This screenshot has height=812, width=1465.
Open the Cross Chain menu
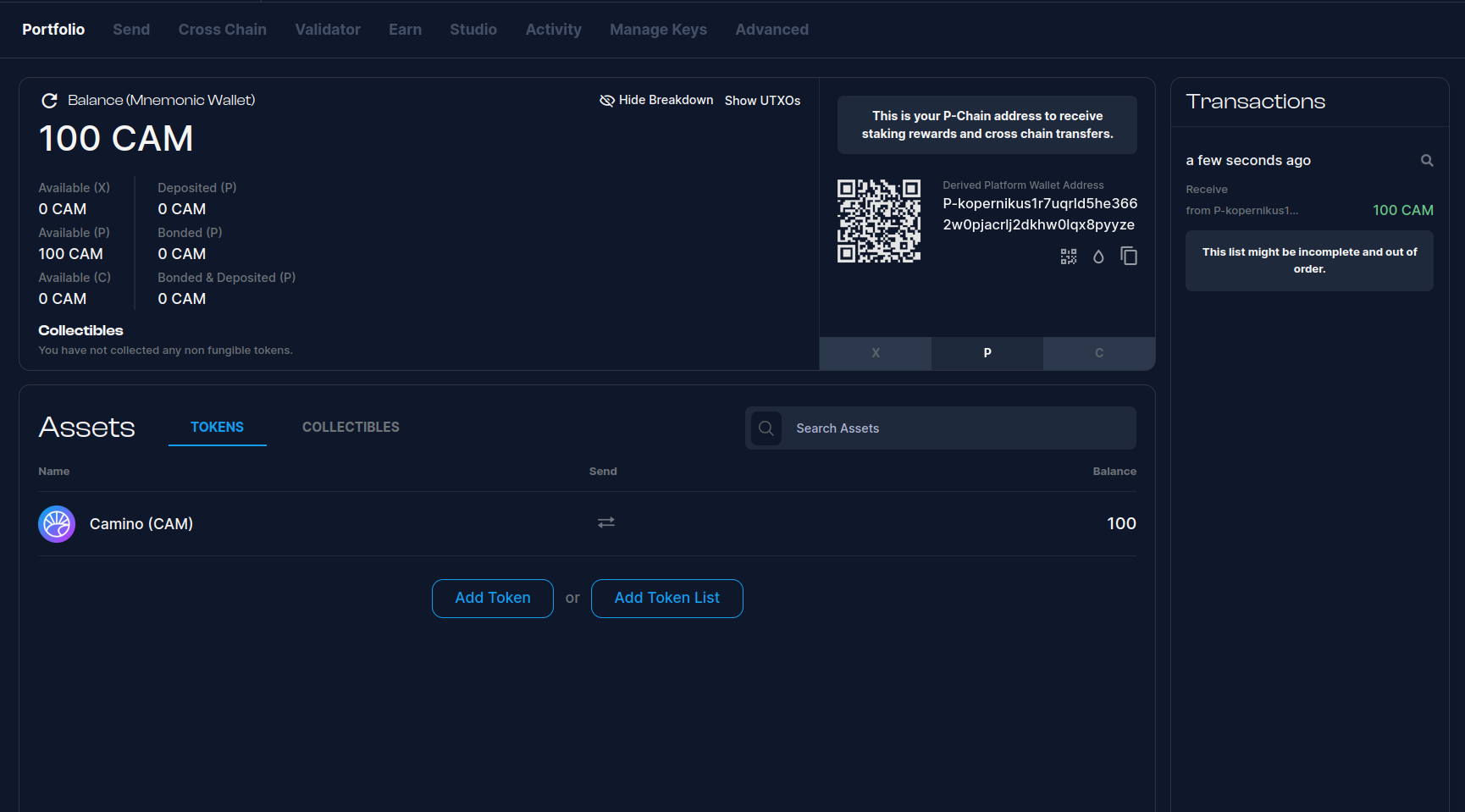(222, 30)
